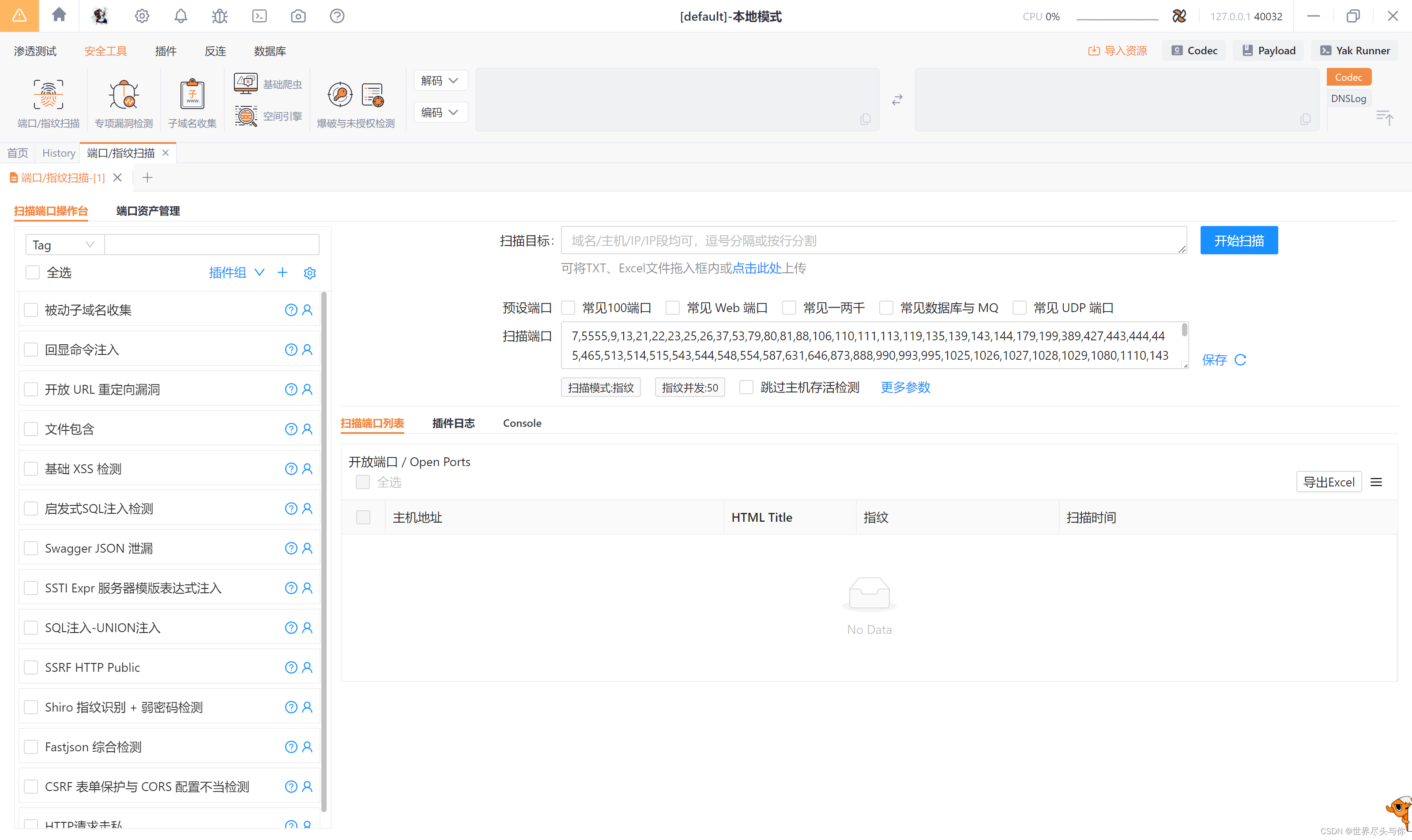Viewport: 1412px width, 840px height.
Task: Open the 反连 menu
Action: 215,50
